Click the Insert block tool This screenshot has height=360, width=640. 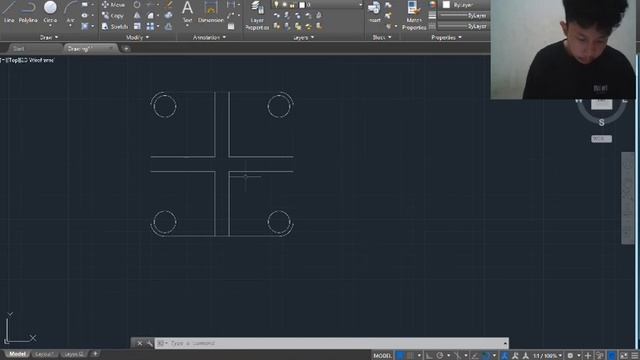click(374, 12)
